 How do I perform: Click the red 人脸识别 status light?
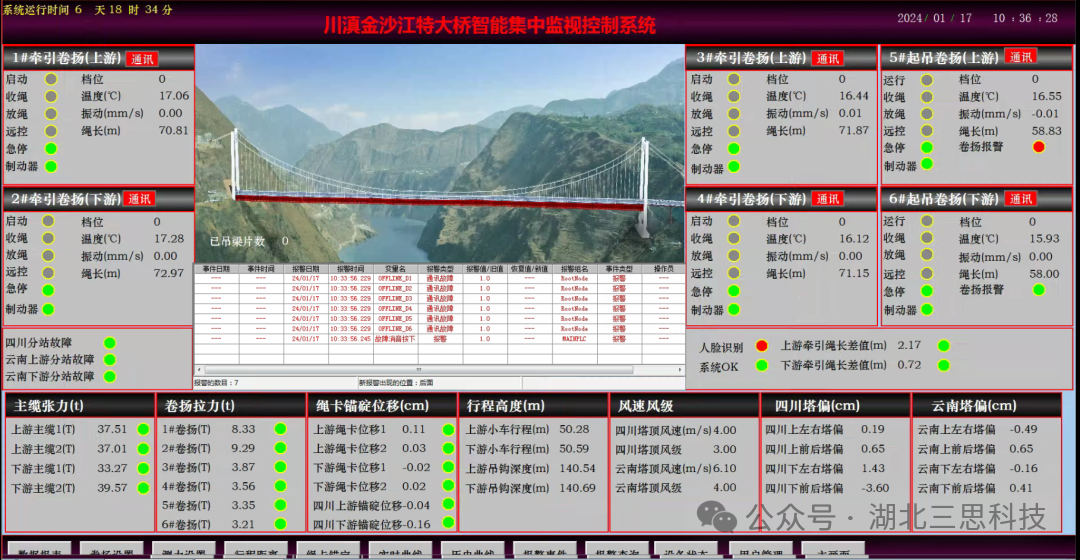762,346
